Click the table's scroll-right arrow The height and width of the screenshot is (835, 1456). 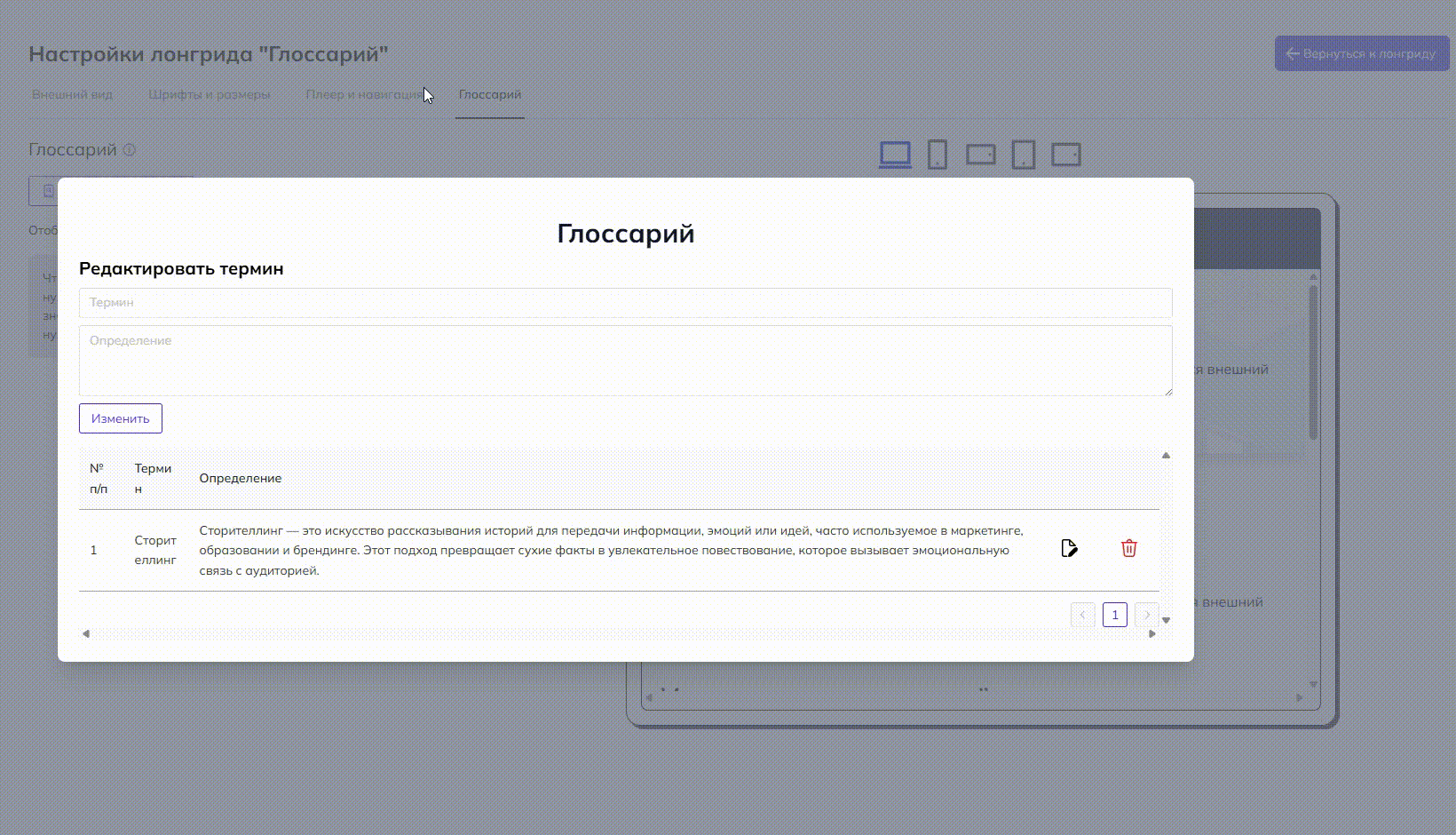(x=1152, y=634)
